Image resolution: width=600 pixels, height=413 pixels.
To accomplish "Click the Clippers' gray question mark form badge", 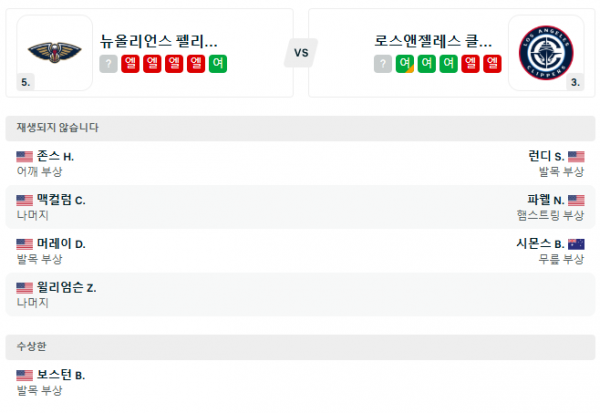I will [x=383, y=64].
